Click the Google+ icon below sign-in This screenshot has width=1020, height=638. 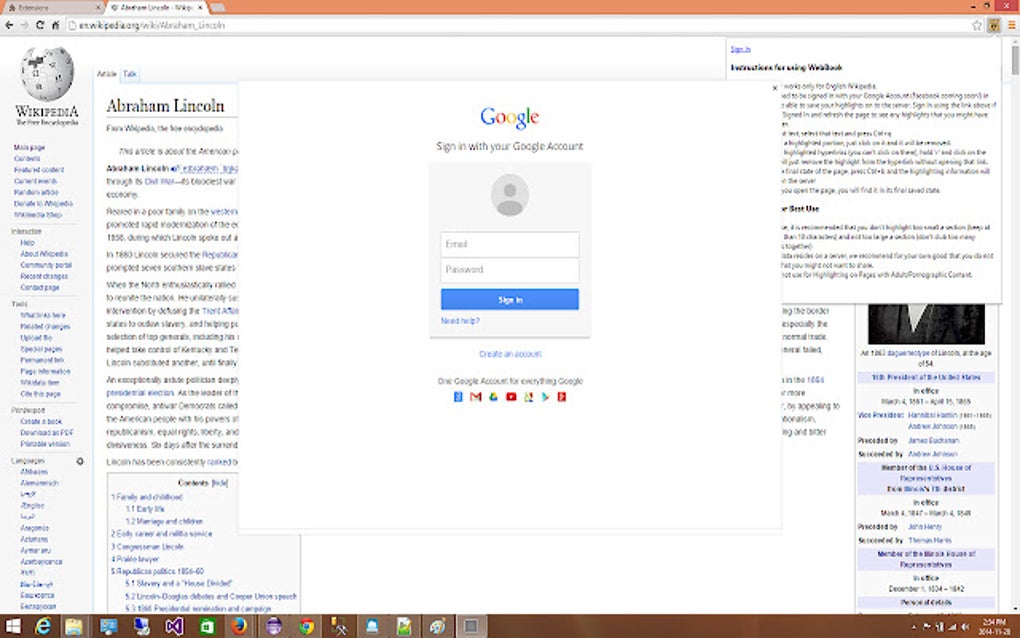562,397
